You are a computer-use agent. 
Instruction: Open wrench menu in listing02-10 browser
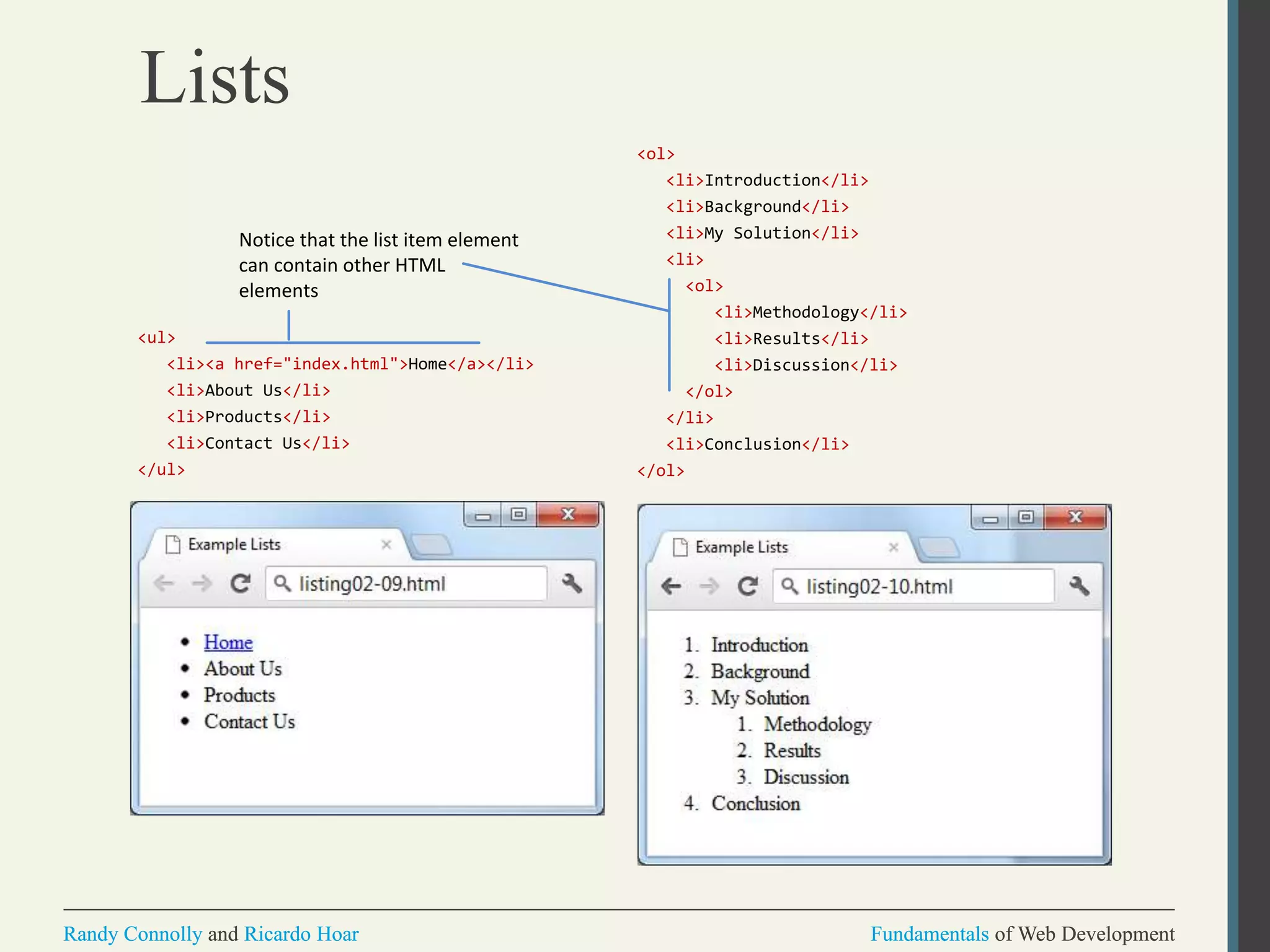[x=1079, y=586]
